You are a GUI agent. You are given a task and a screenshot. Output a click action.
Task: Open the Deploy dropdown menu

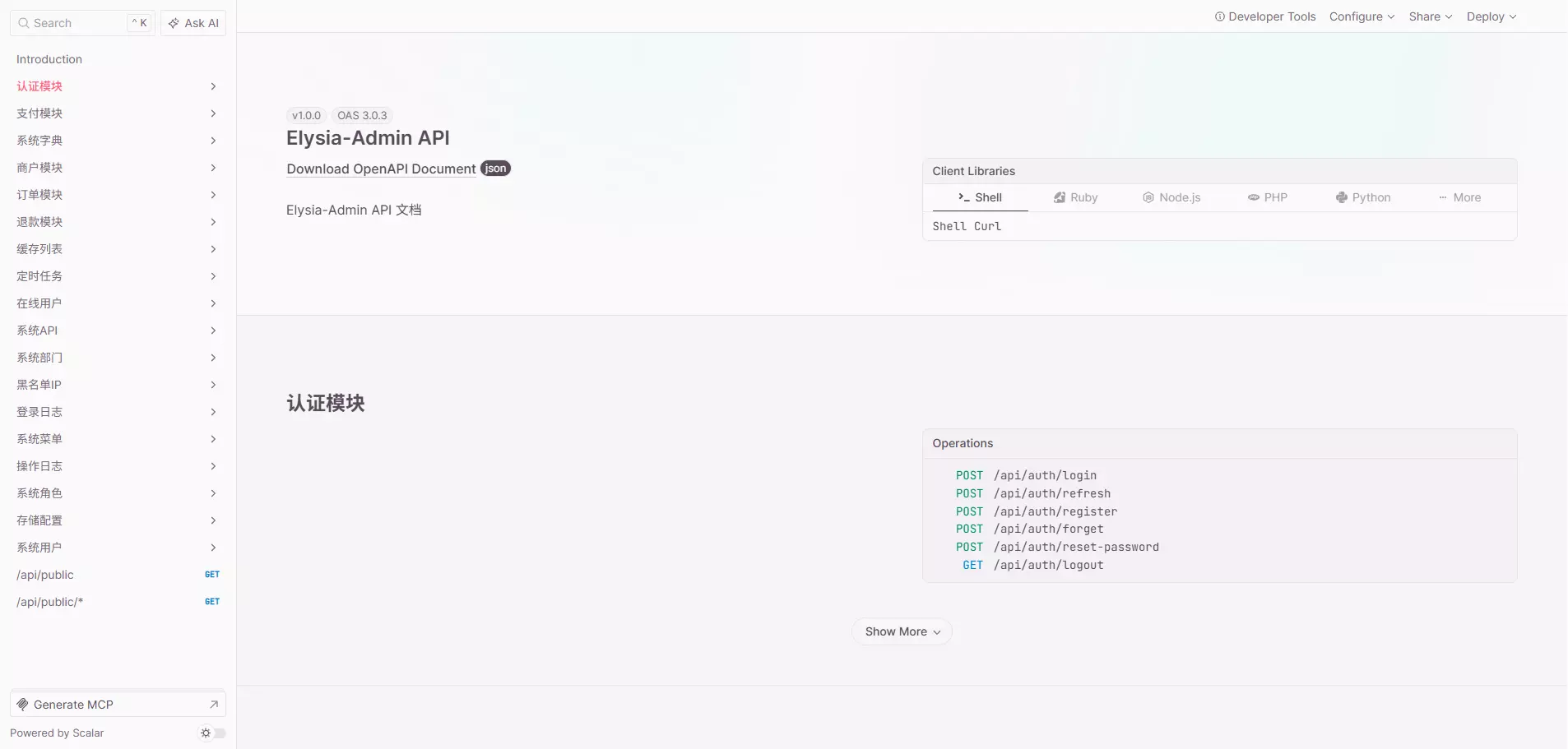tap(1491, 16)
